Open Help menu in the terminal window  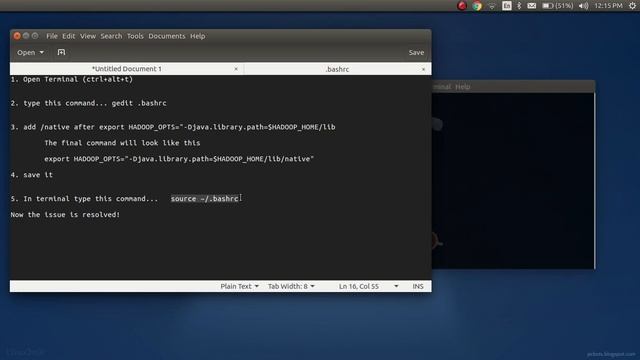(462, 87)
